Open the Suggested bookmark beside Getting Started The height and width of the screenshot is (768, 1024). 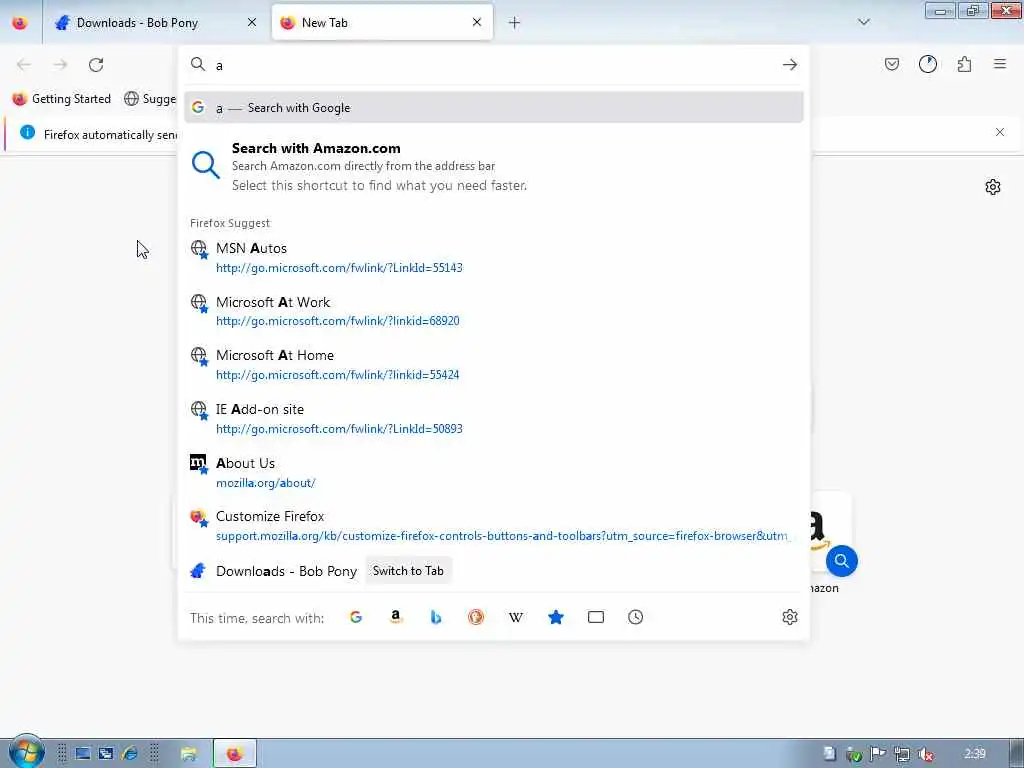150,99
